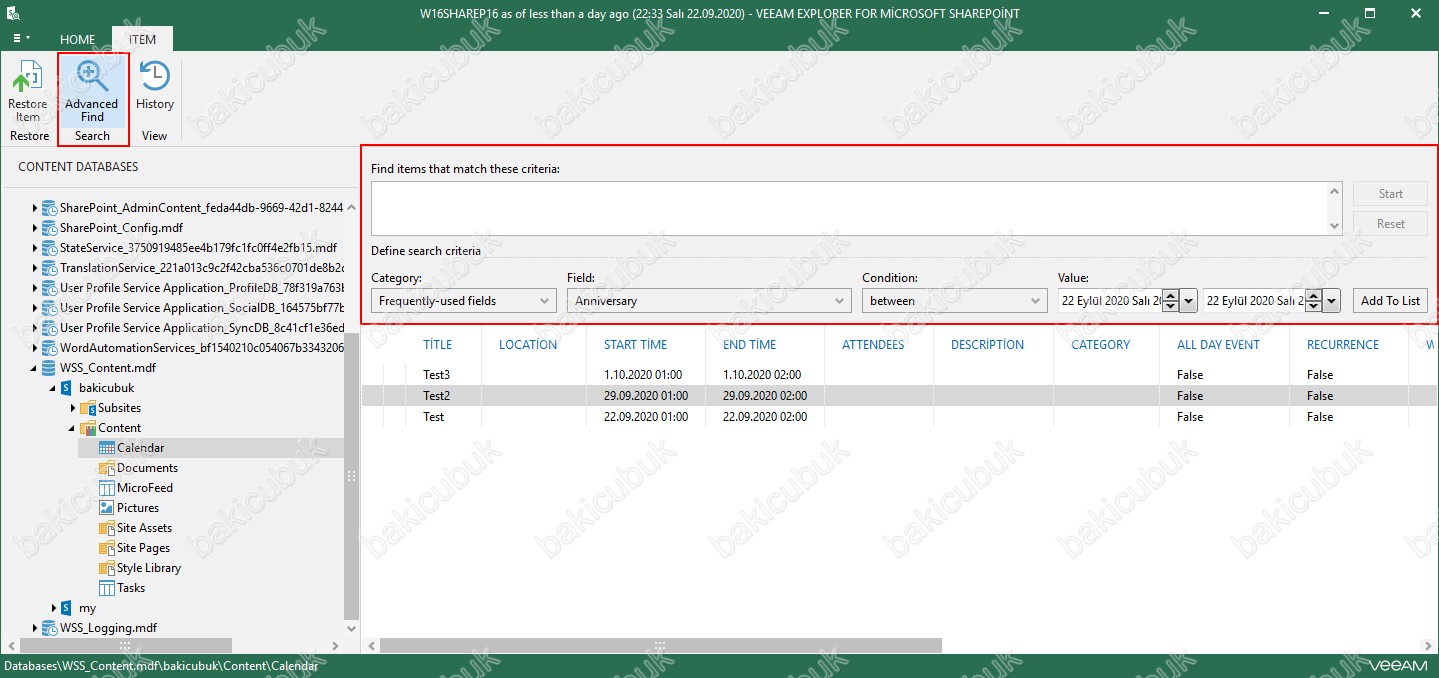Open second date value calendar dropdown

[x=1331, y=300]
